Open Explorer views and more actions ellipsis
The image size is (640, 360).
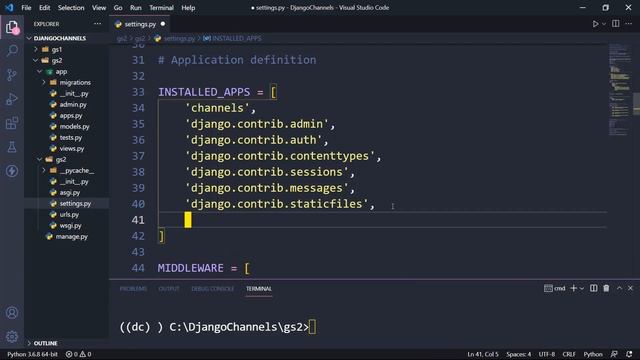pyautogui.click(x=97, y=24)
